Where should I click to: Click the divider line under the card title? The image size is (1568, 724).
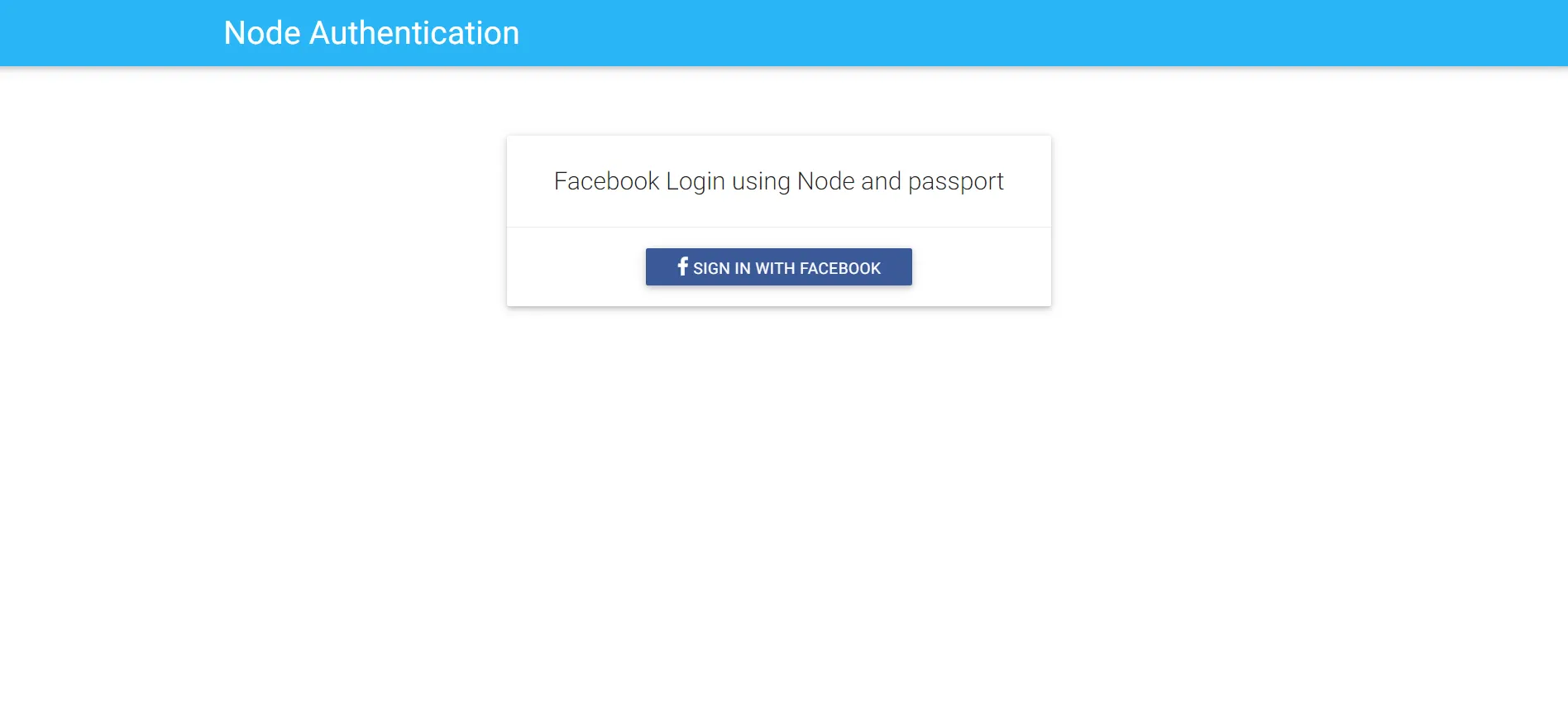tap(778, 226)
